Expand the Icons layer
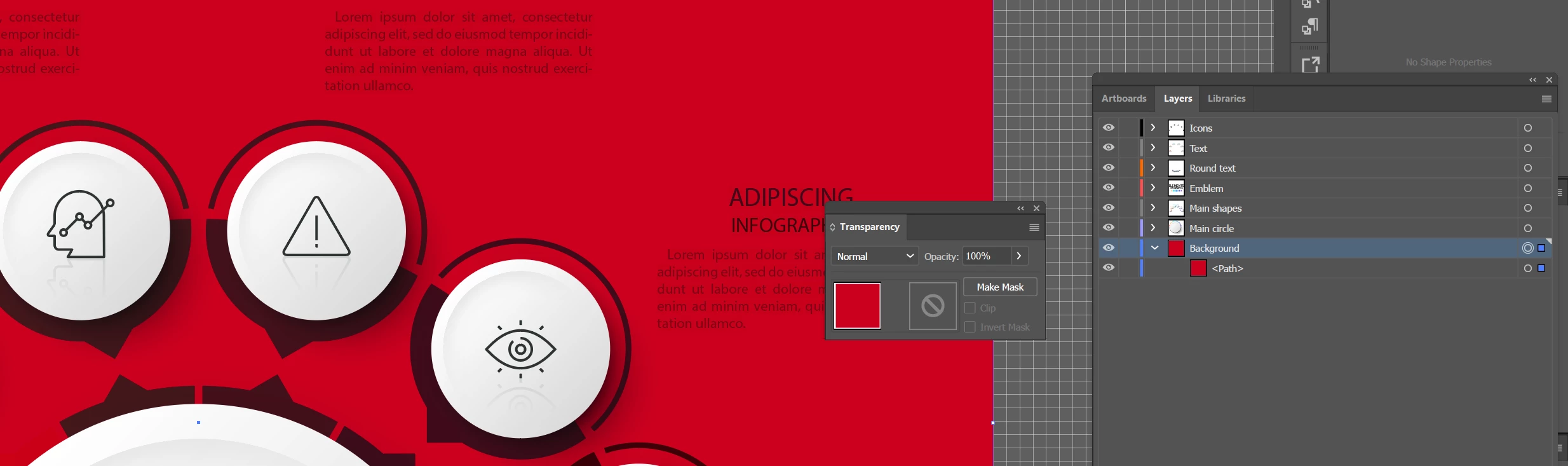Screen dimensions: 1568x466 pos(1153,128)
